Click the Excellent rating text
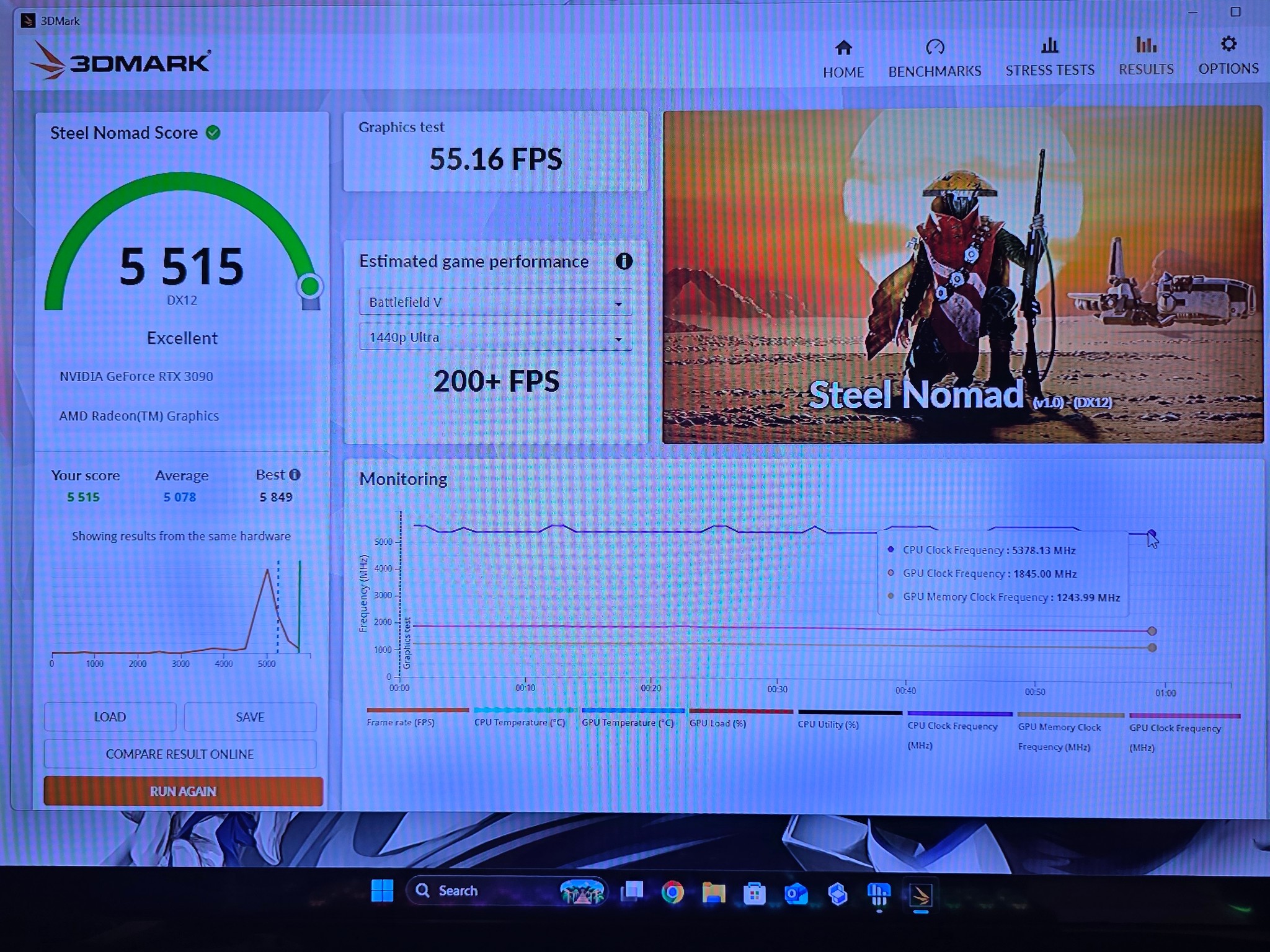Viewport: 1270px width, 952px height. pos(182,338)
